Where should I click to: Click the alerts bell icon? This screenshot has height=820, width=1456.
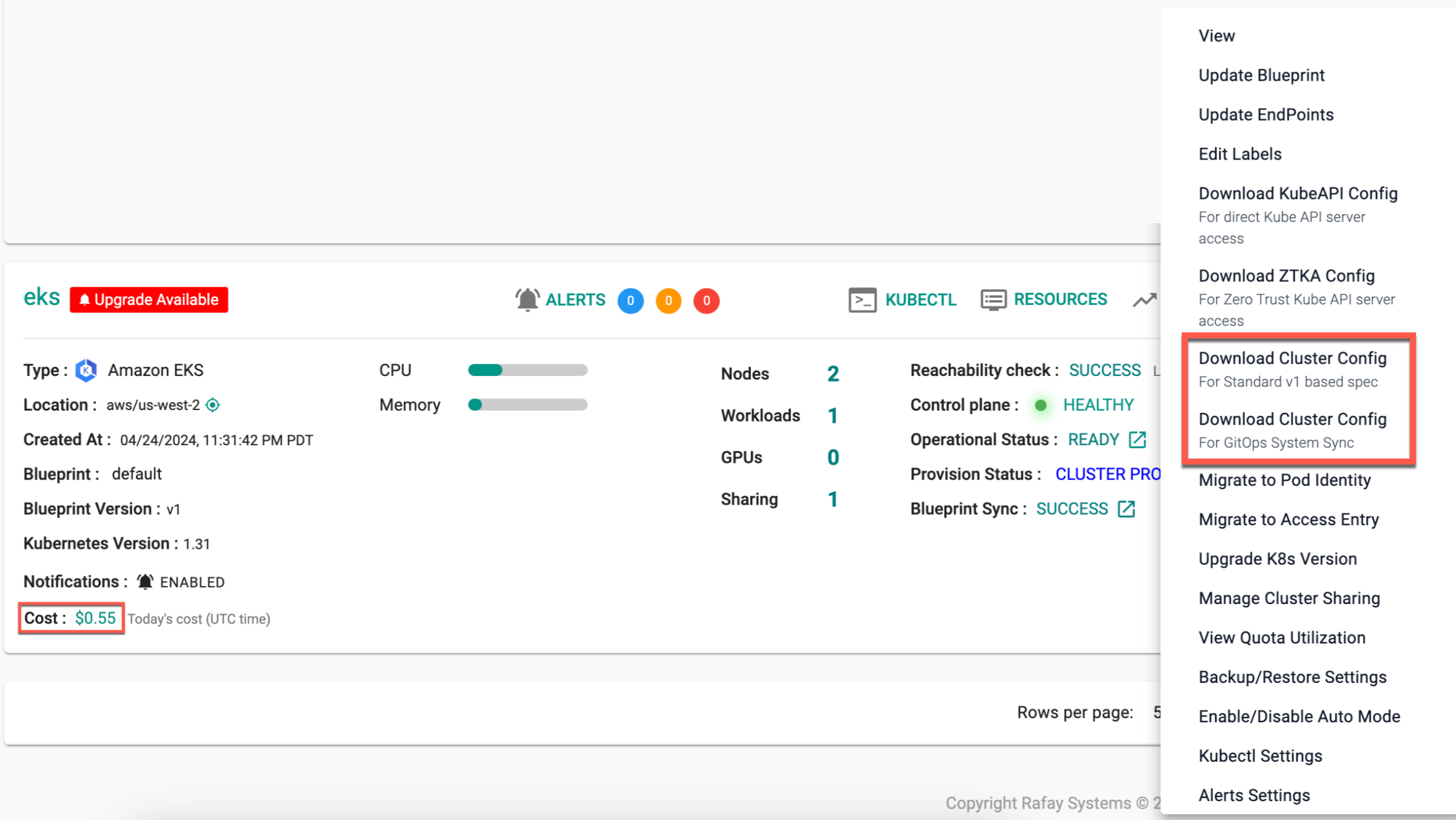tap(527, 300)
